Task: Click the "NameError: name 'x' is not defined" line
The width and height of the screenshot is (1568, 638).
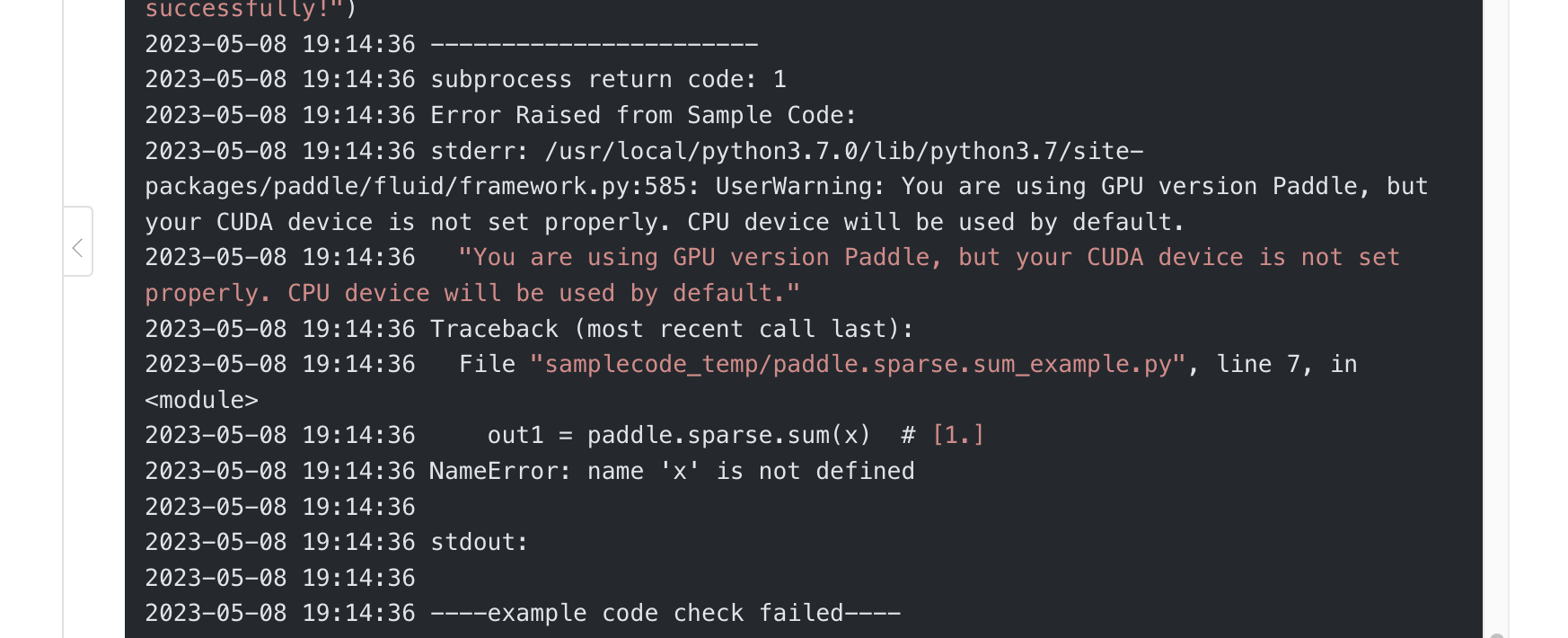Action: tap(671, 472)
